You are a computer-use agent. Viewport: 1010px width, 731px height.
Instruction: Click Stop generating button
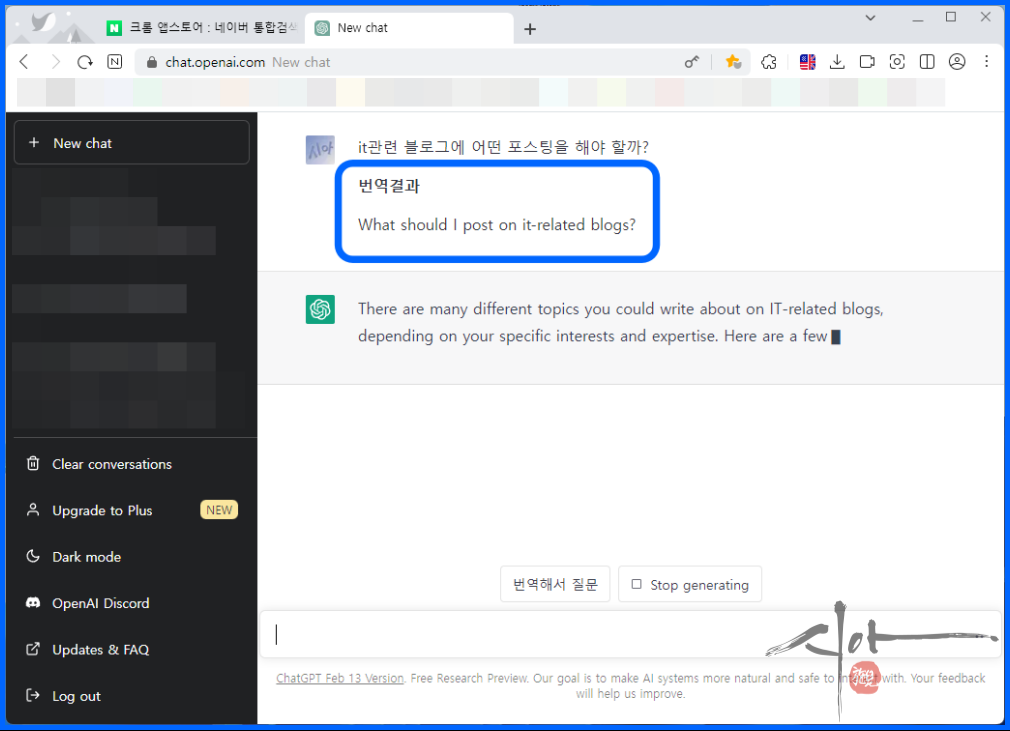coord(690,584)
